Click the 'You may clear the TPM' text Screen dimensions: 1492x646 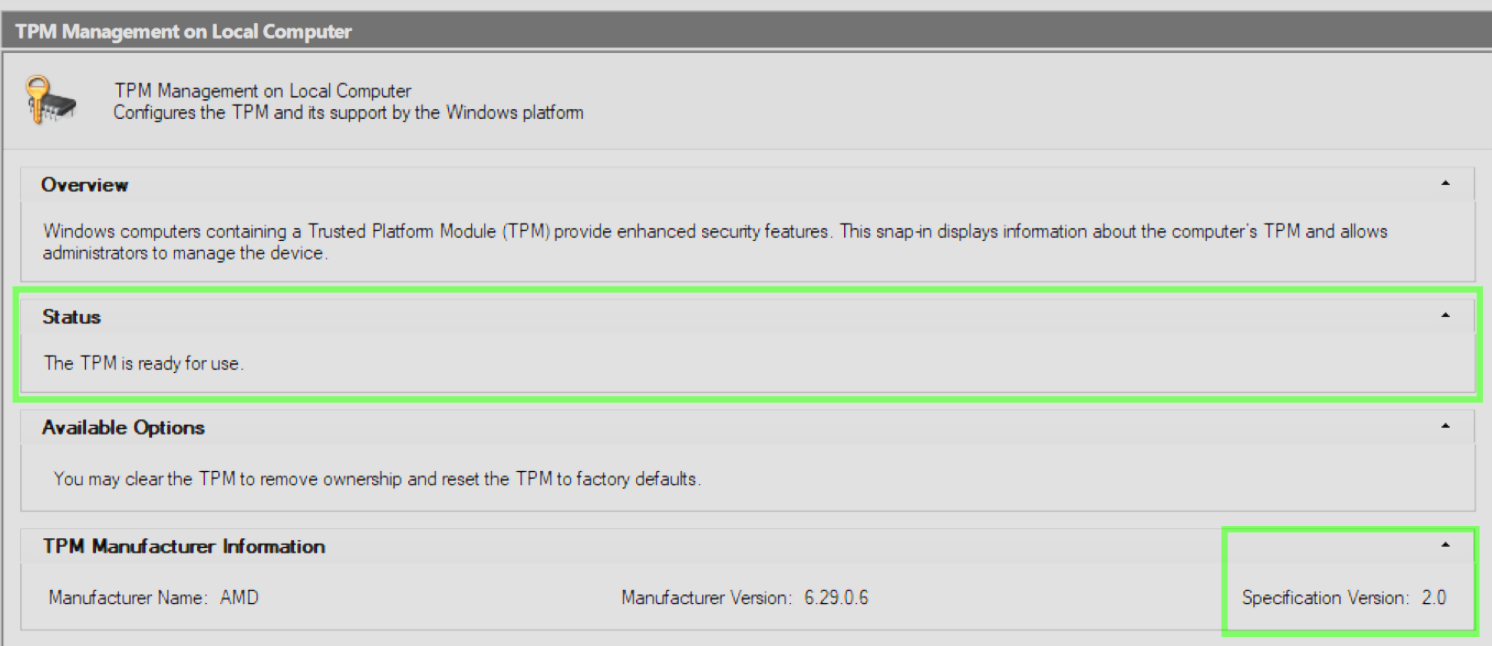pos(377,479)
